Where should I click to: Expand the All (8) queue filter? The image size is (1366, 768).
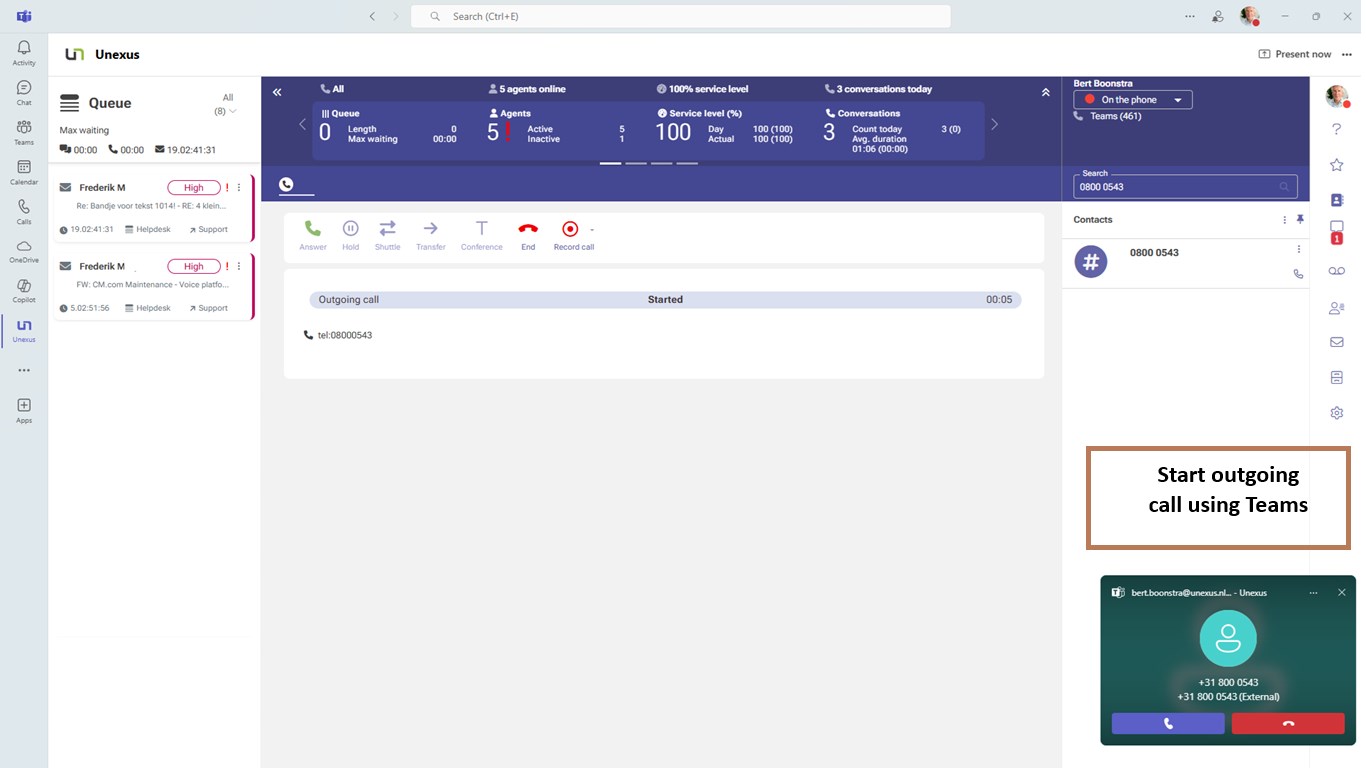coord(227,104)
